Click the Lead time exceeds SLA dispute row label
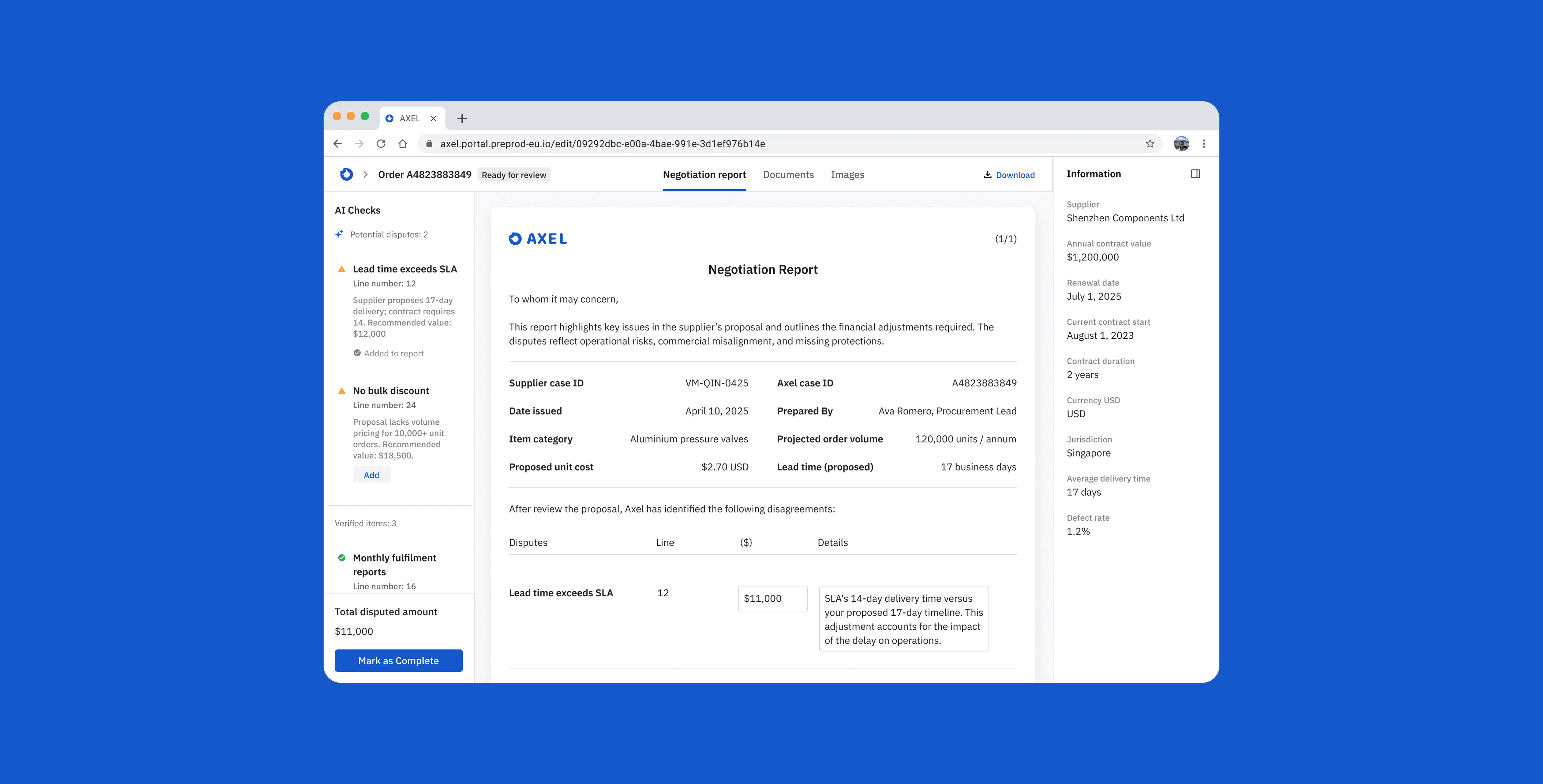Image resolution: width=1543 pixels, height=784 pixels. (561, 593)
